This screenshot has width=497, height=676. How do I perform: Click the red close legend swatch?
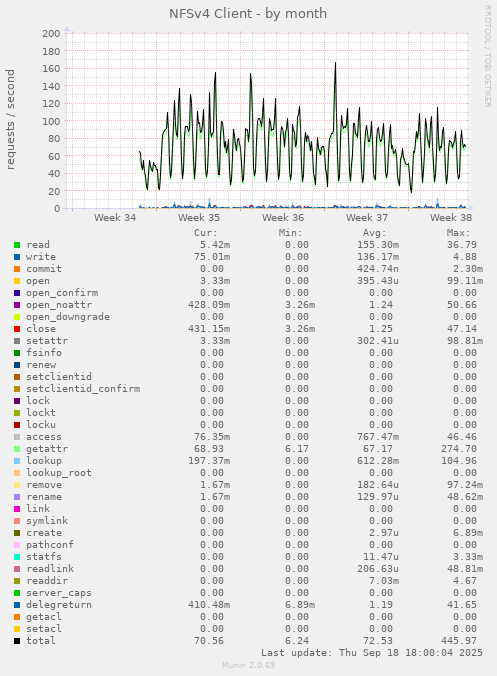(x=17, y=329)
